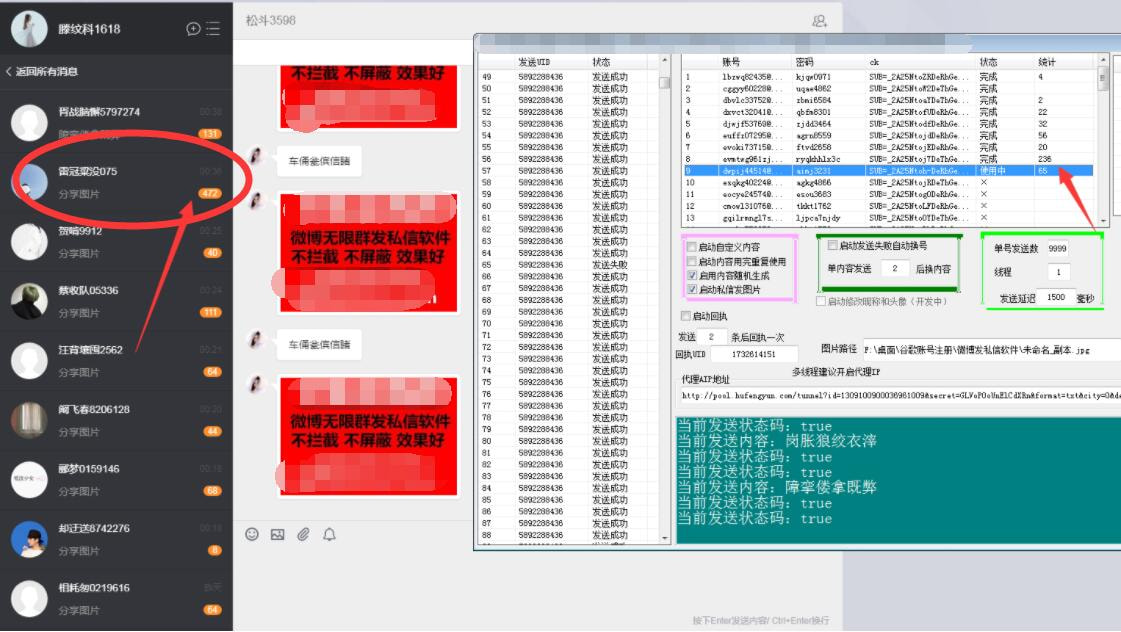Click the 图片路径 image path field
Viewport: 1121px width, 632px height.
point(991,350)
